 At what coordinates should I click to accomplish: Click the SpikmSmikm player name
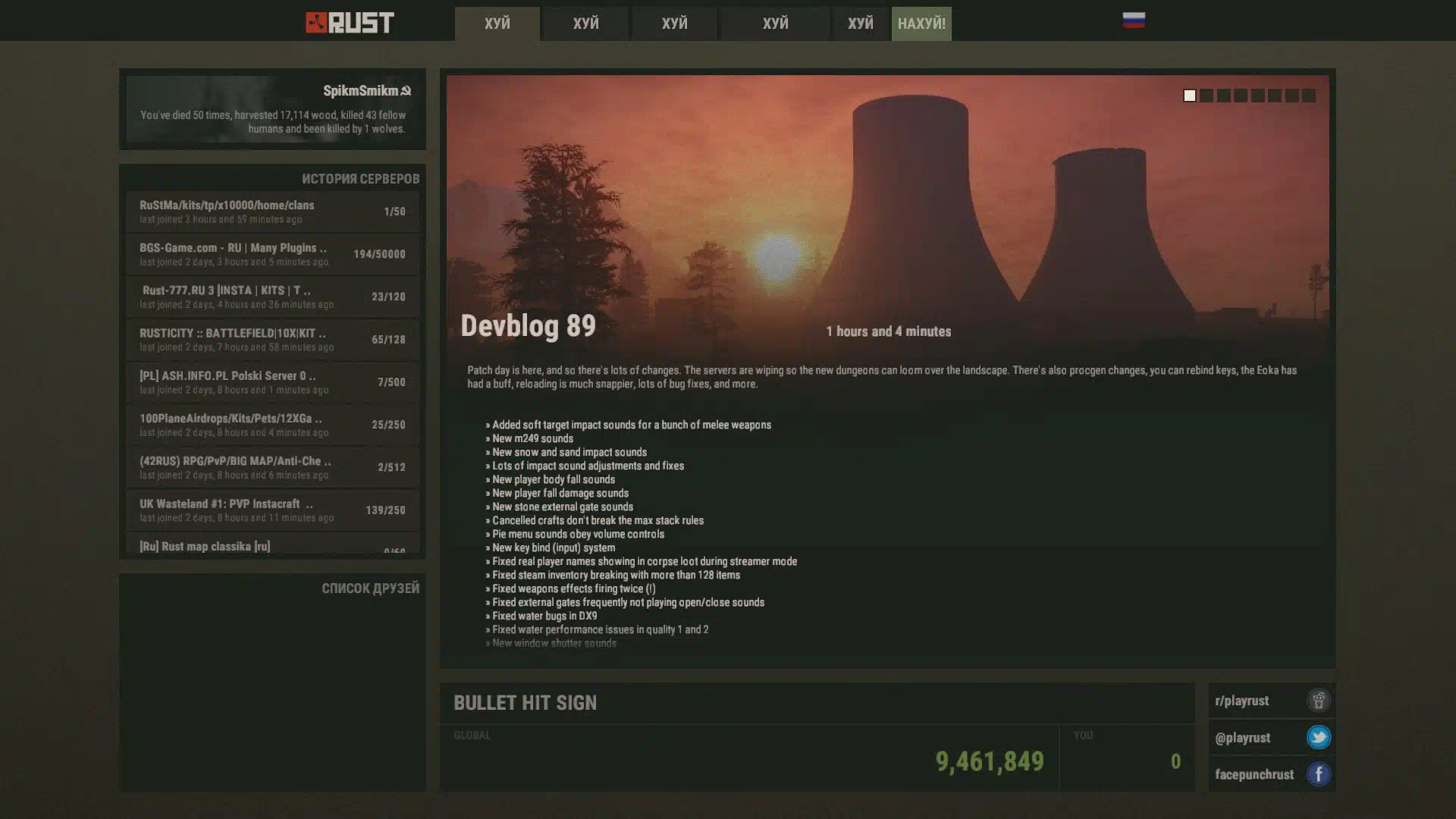pyautogui.click(x=360, y=91)
